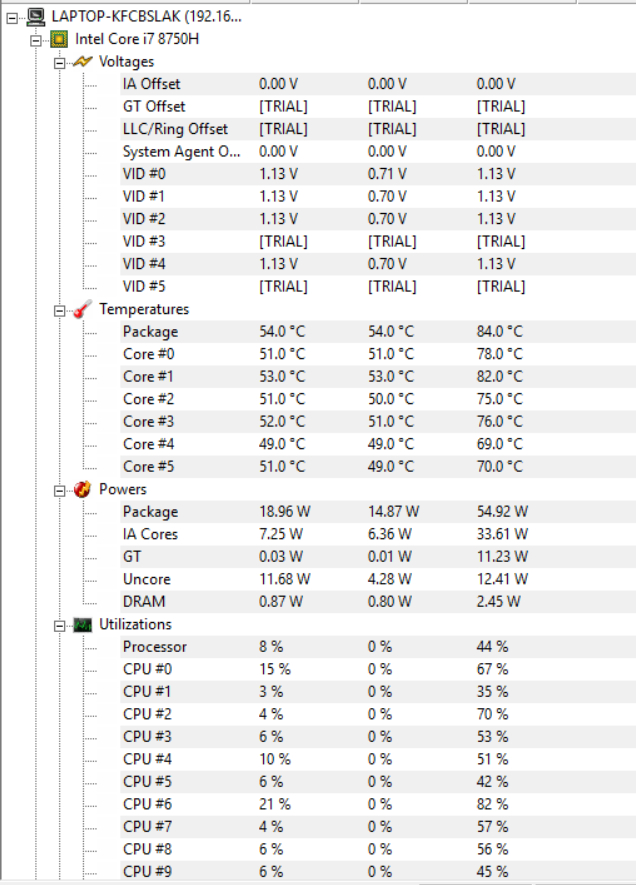Collapse the Intel Core i7 8750H node
The height and width of the screenshot is (885, 636).
(x=36, y=40)
